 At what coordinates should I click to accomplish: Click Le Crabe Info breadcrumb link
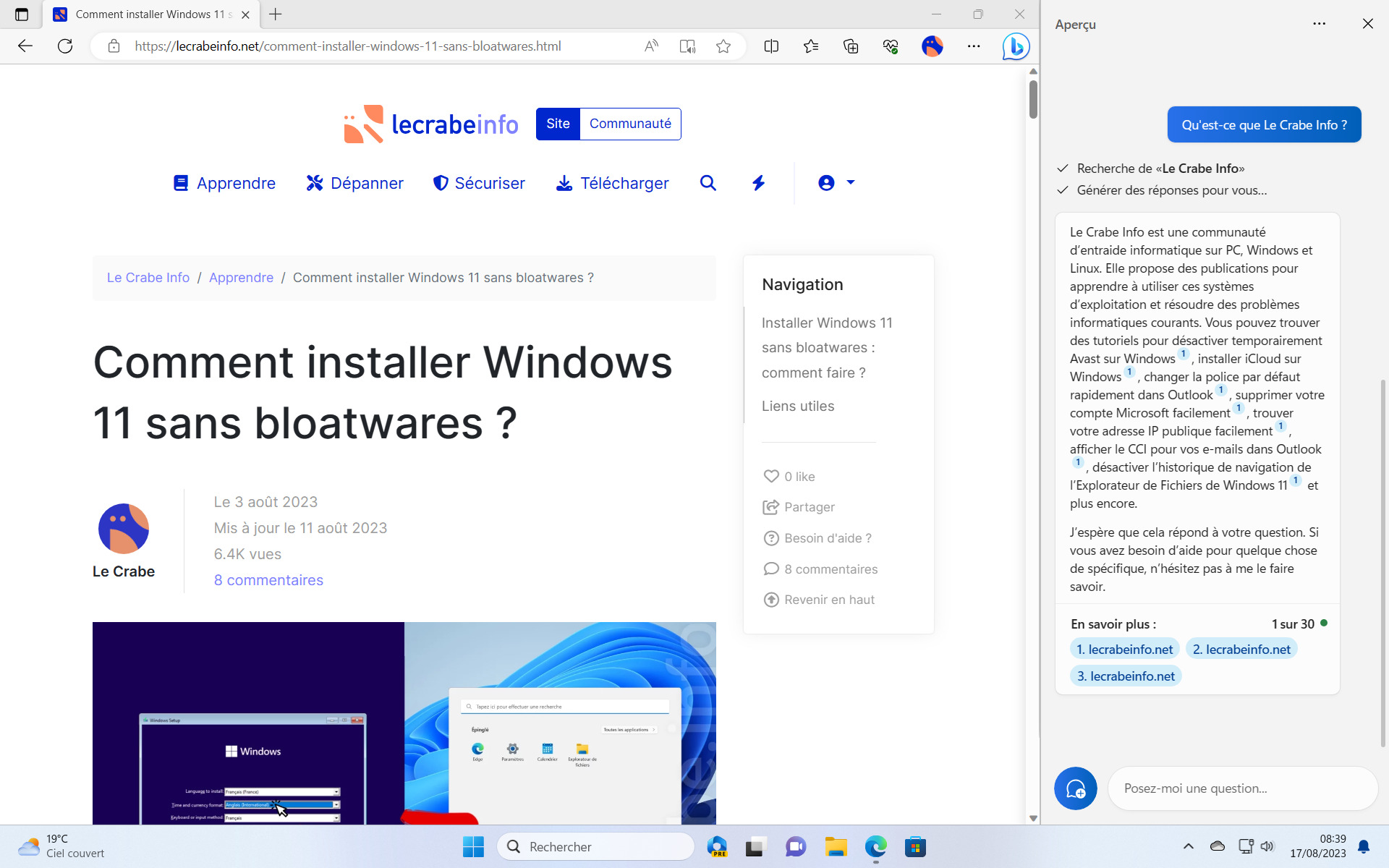coord(148,278)
